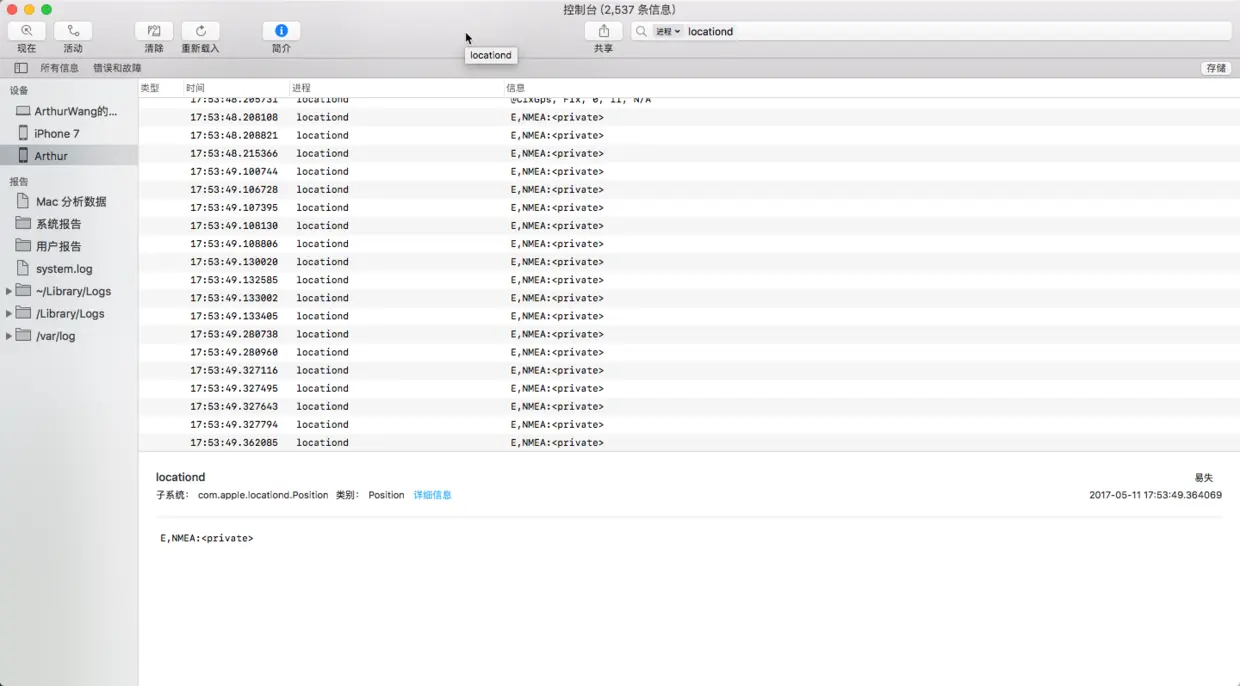Select log row at 17:53:49.107395
1240x686 pixels.
click(689, 207)
